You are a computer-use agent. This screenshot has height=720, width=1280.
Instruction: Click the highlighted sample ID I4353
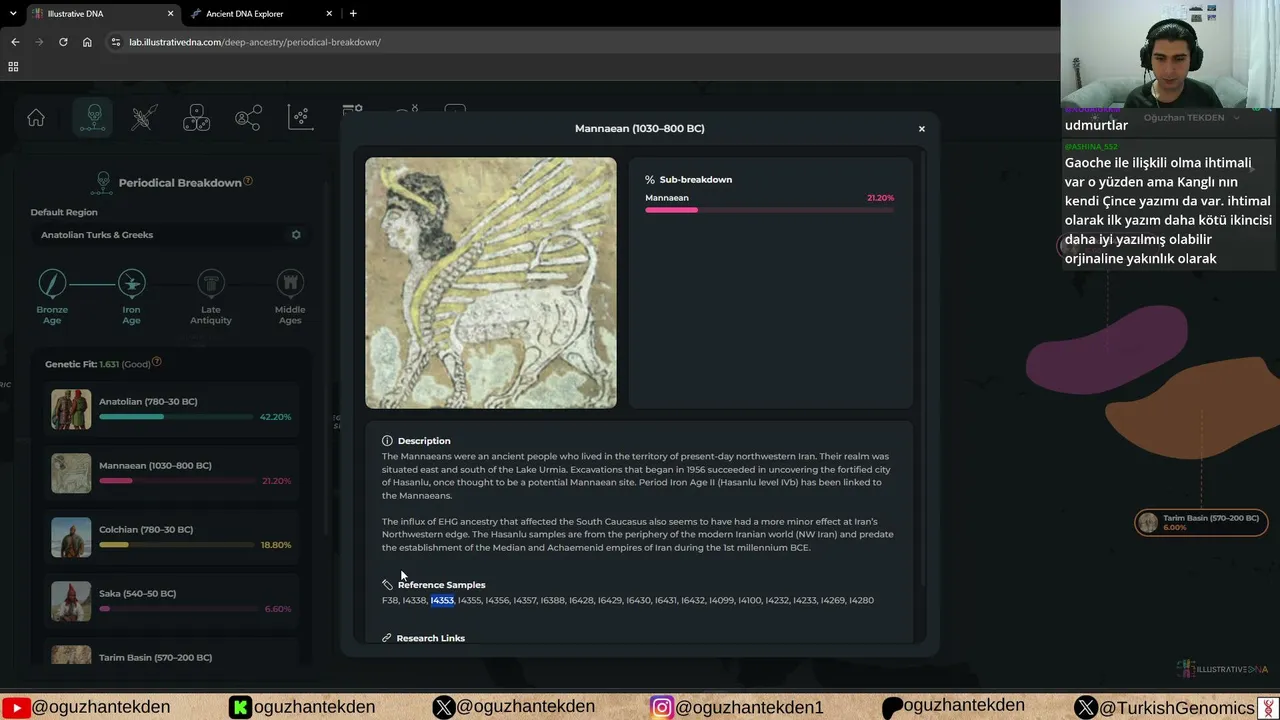pos(442,600)
